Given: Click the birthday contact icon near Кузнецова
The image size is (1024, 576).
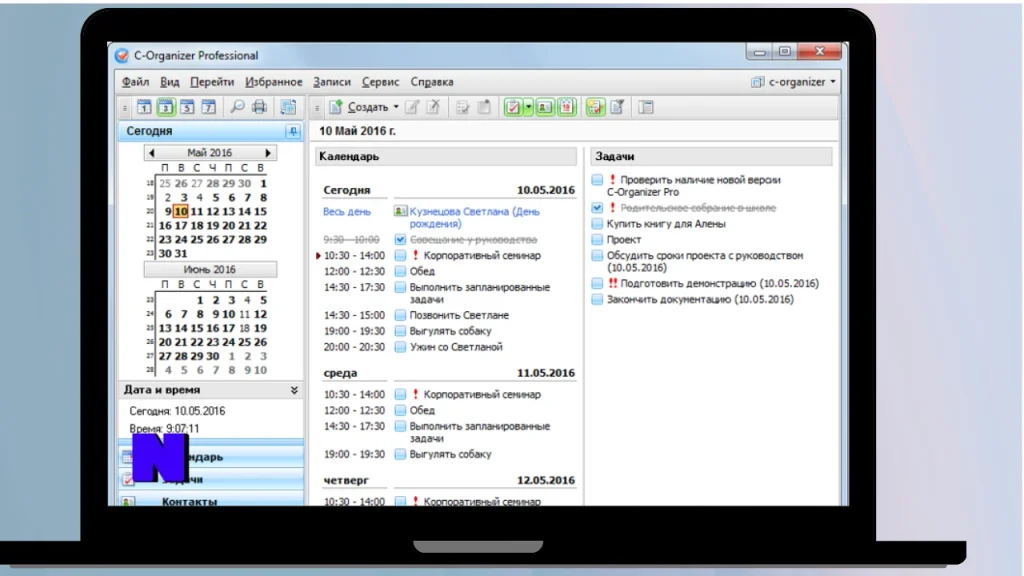Looking at the screenshot, I should 400,211.
